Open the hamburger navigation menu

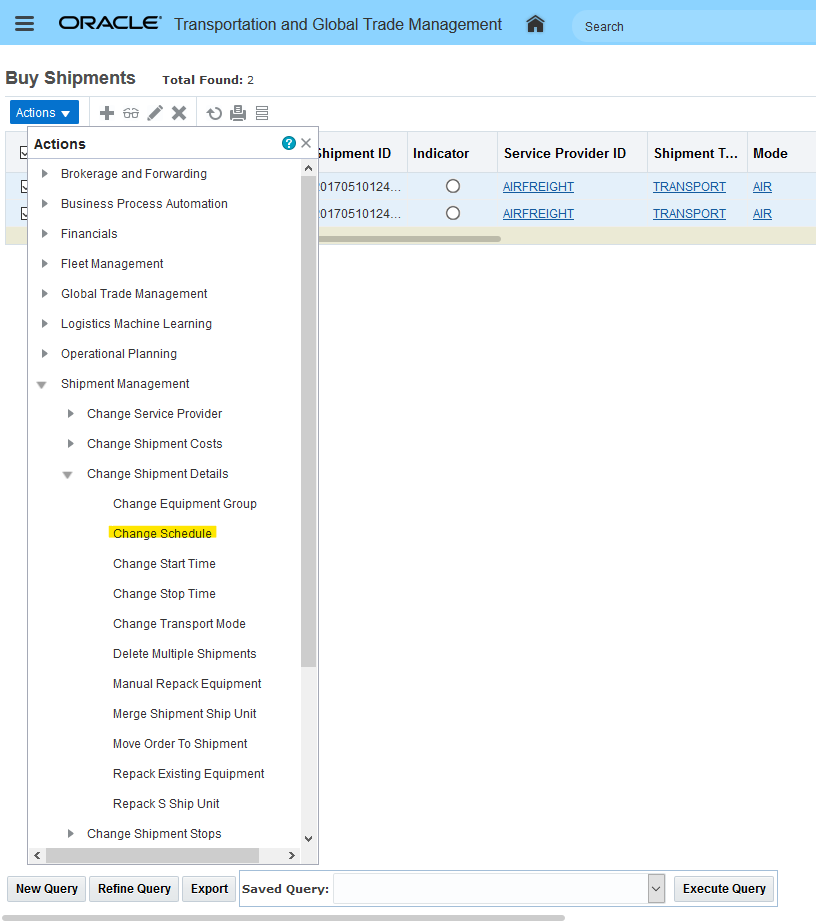tap(24, 24)
